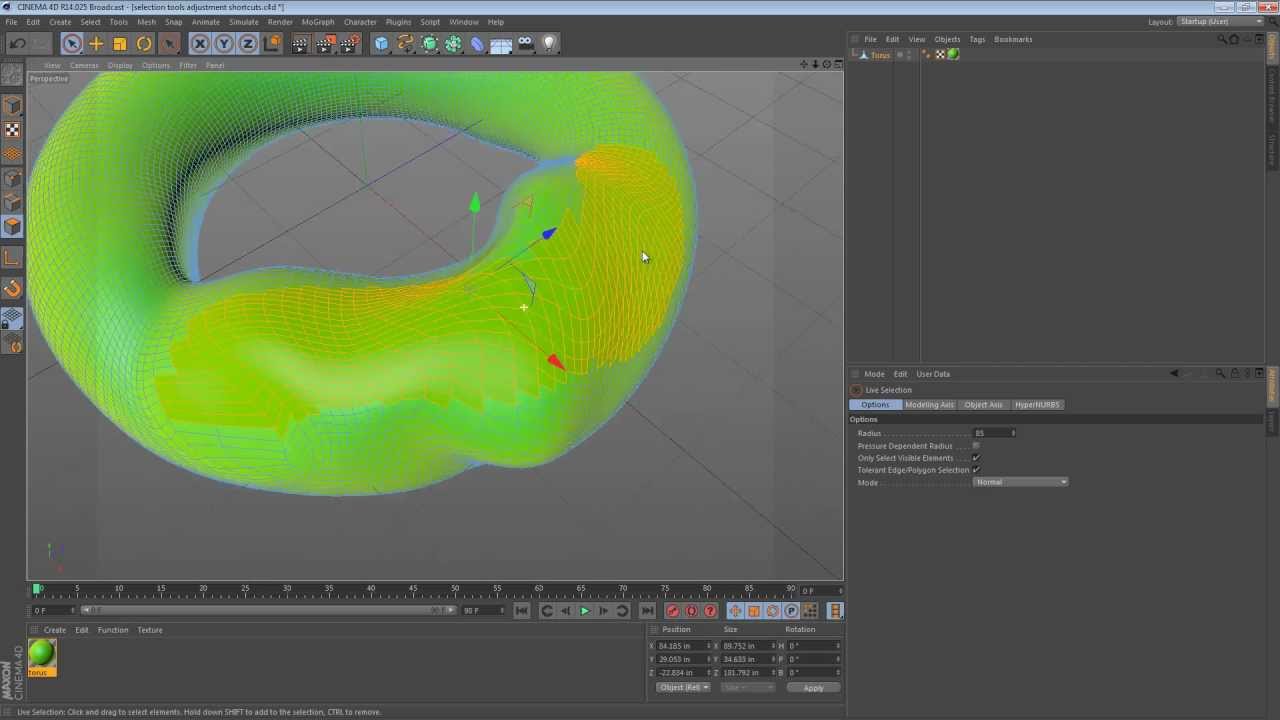Open the Object (Rel) coordinate dropdown
Image resolution: width=1280 pixels, height=720 pixels.
683,687
